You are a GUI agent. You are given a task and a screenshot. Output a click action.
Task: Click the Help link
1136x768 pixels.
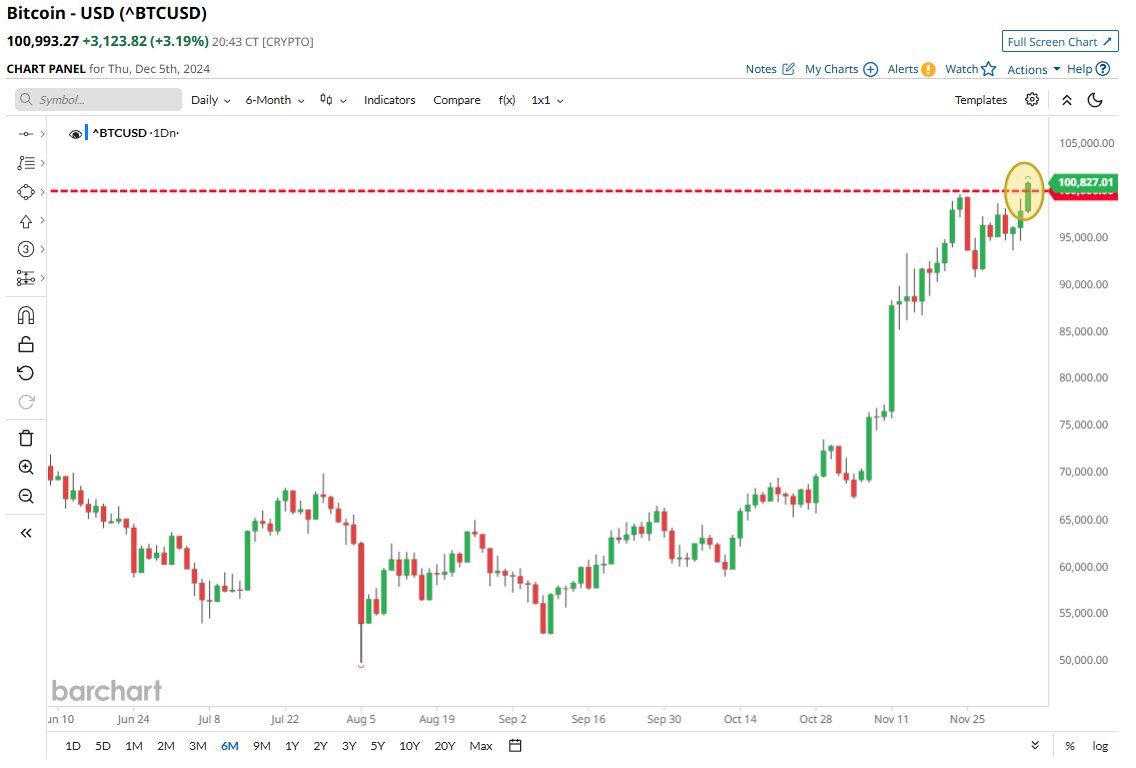point(1079,69)
